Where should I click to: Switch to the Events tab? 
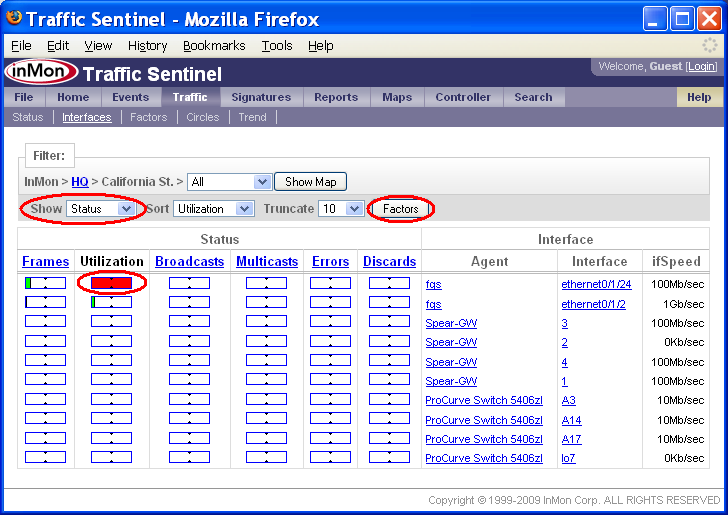(130, 97)
